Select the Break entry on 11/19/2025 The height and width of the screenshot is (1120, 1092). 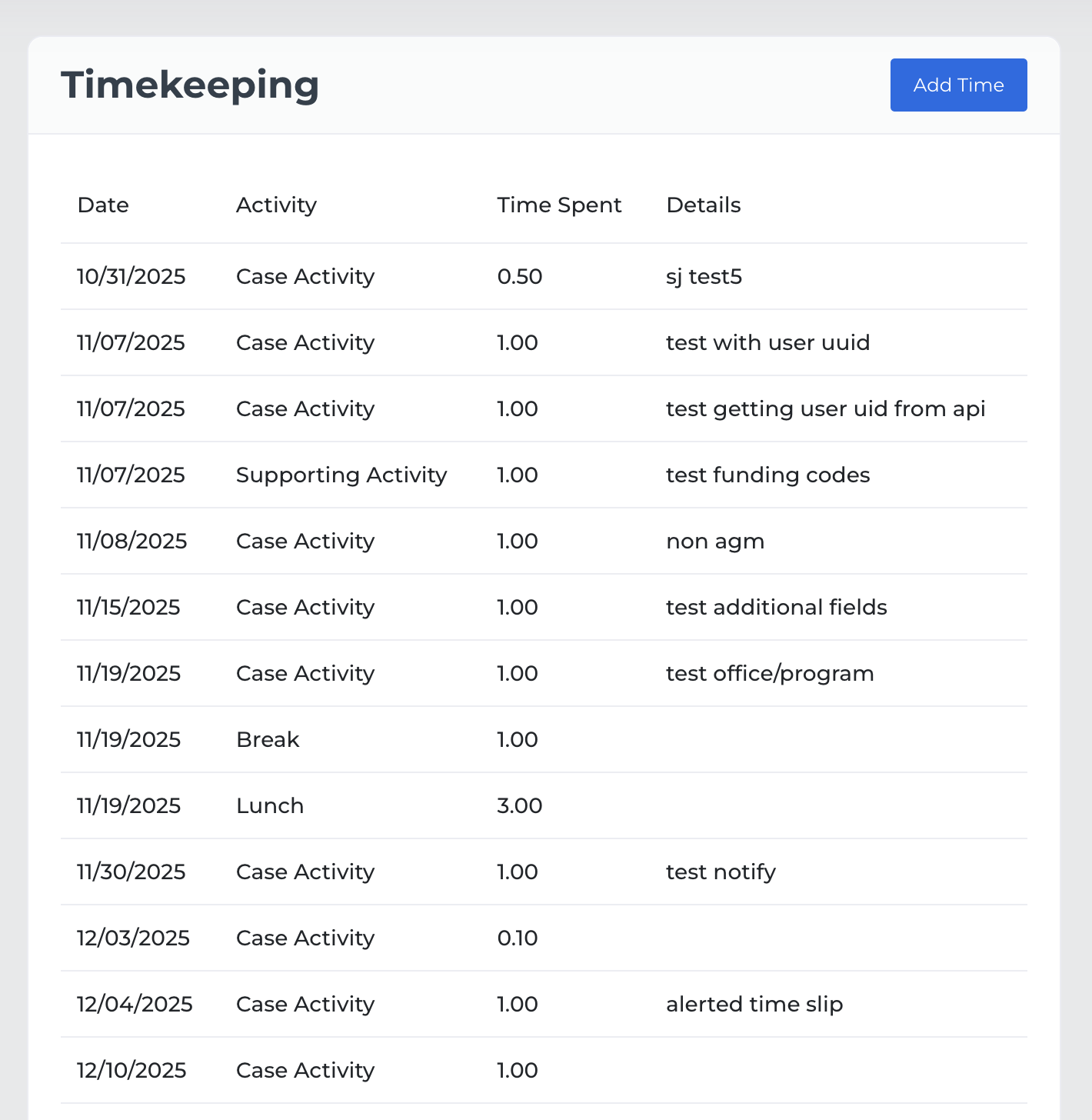click(x=544, y=740)
